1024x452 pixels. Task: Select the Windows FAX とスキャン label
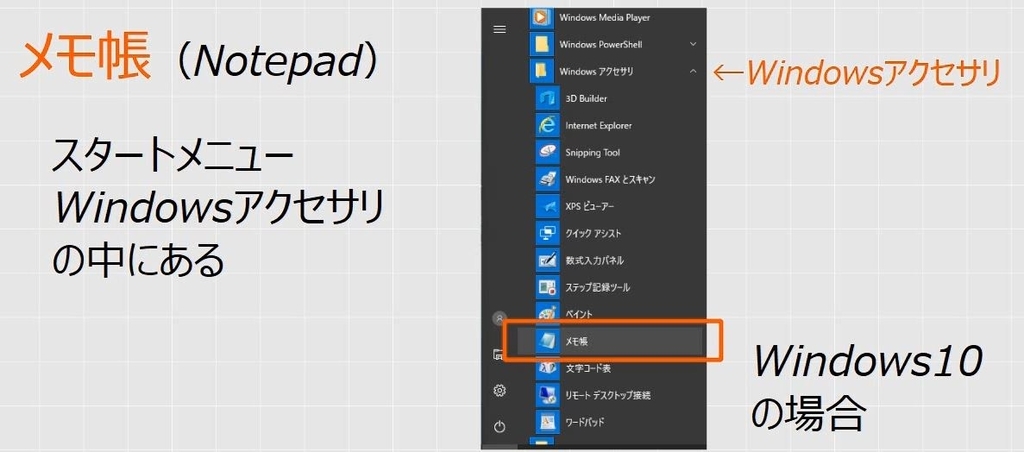611,179
